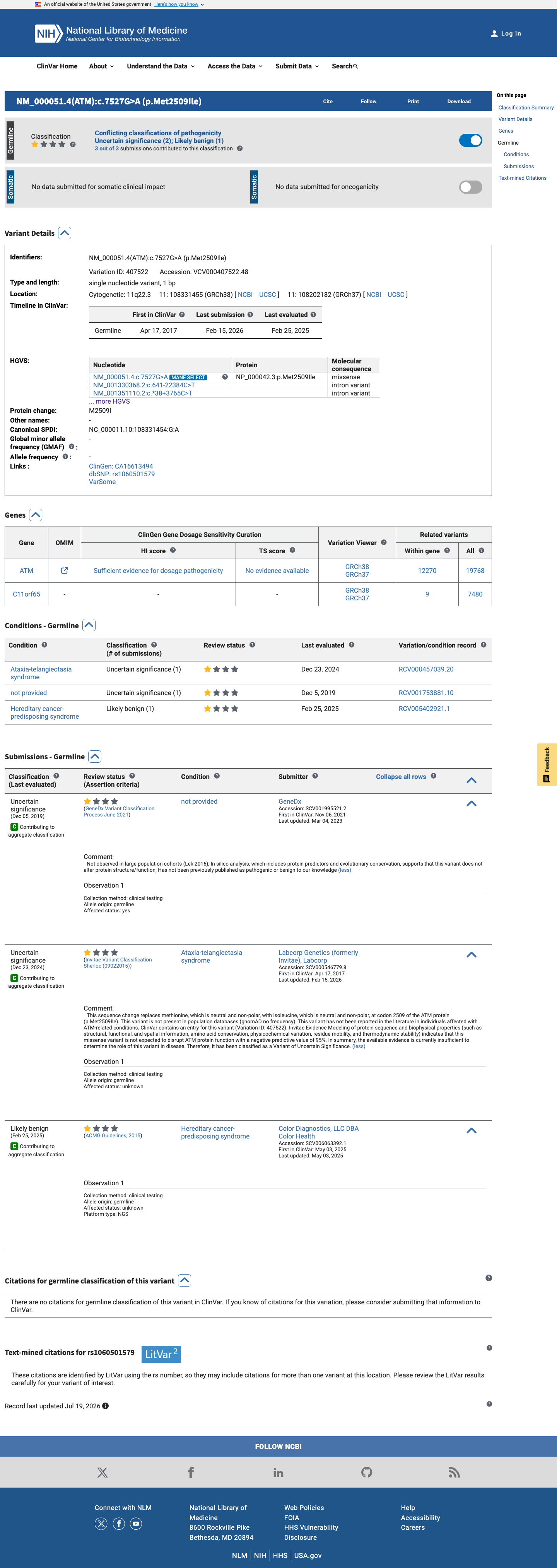Click help icon beside Variation Viewer
This screenshot has height=1568, width=557.
(383, 542)
